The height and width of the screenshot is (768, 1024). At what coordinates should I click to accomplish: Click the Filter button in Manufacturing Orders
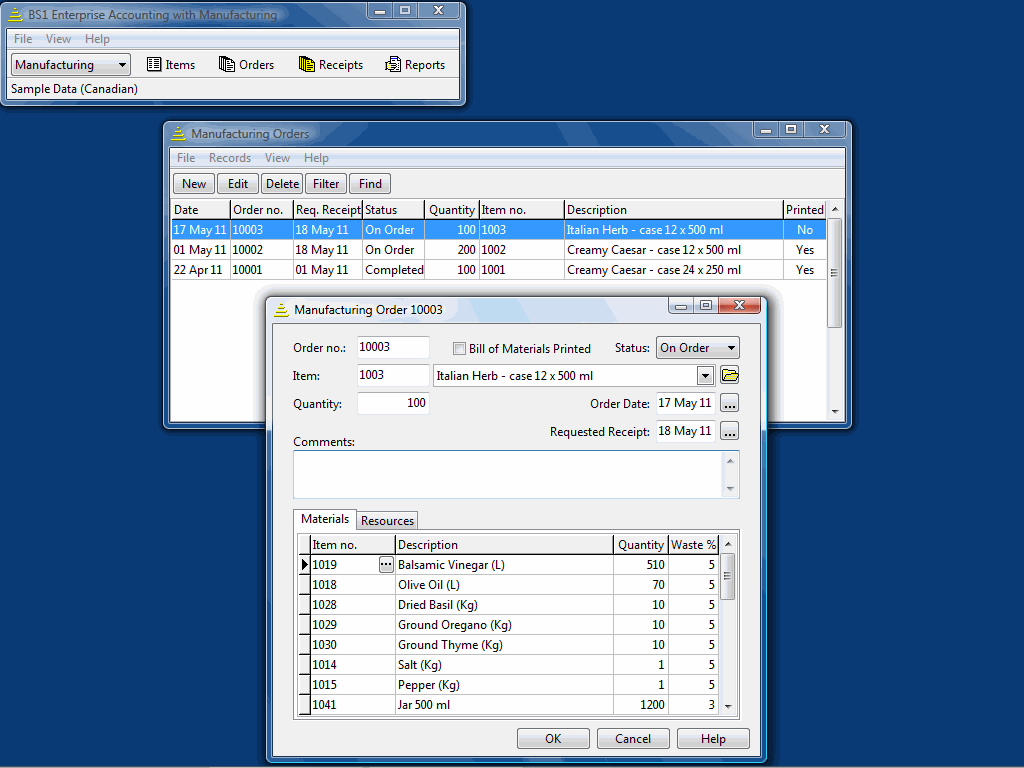coord(326,184)
